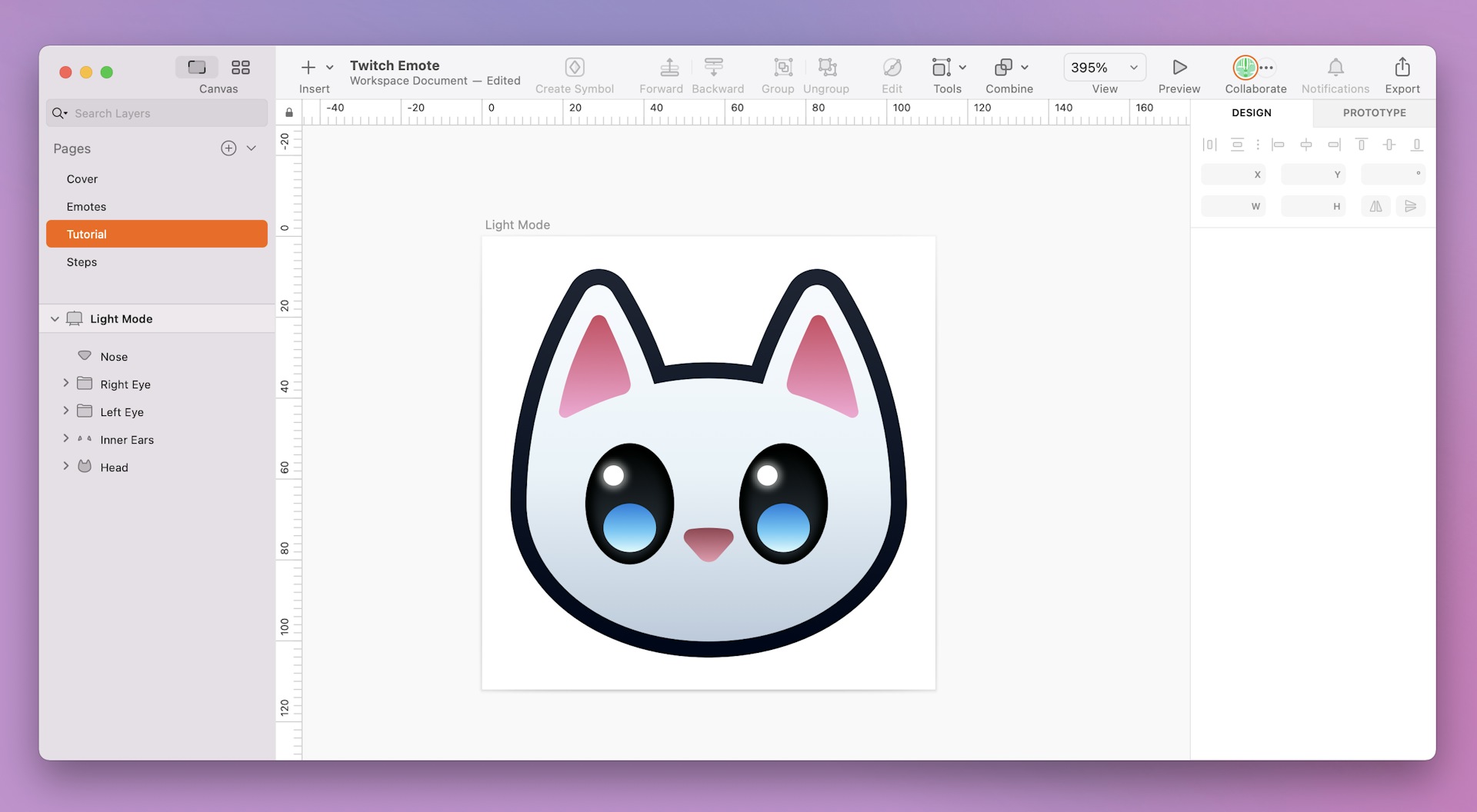The width and height of the screenshot is (1477, 812).
Task: Flip the selection vertically
Action: [x=1411, y=206]
